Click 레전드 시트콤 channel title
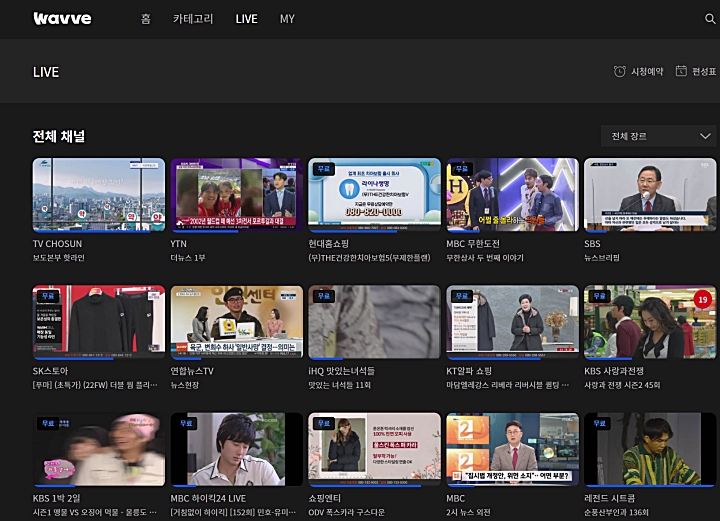 tap(609, 498)
